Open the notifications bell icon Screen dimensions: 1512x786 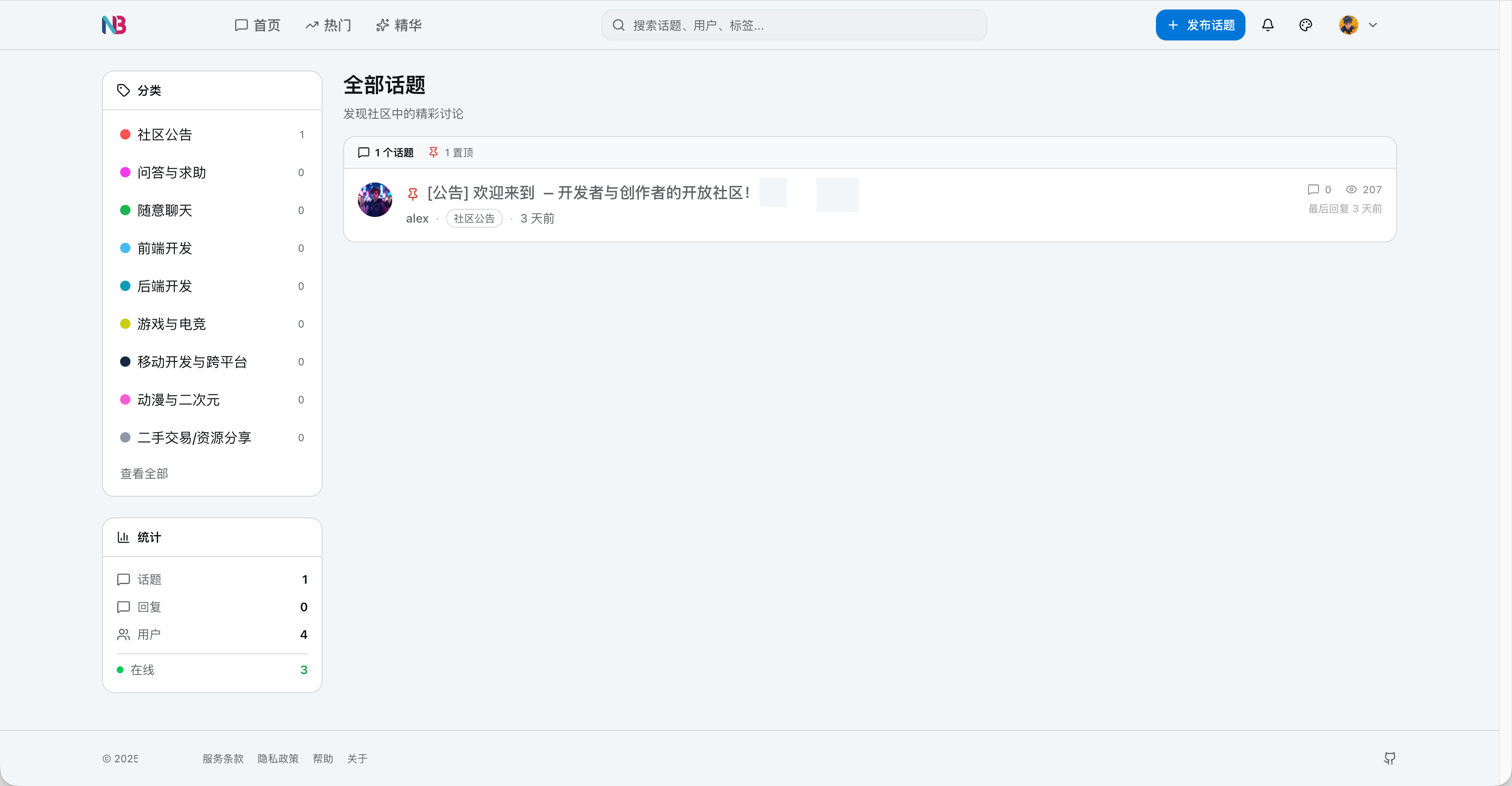click(1267, 25)
